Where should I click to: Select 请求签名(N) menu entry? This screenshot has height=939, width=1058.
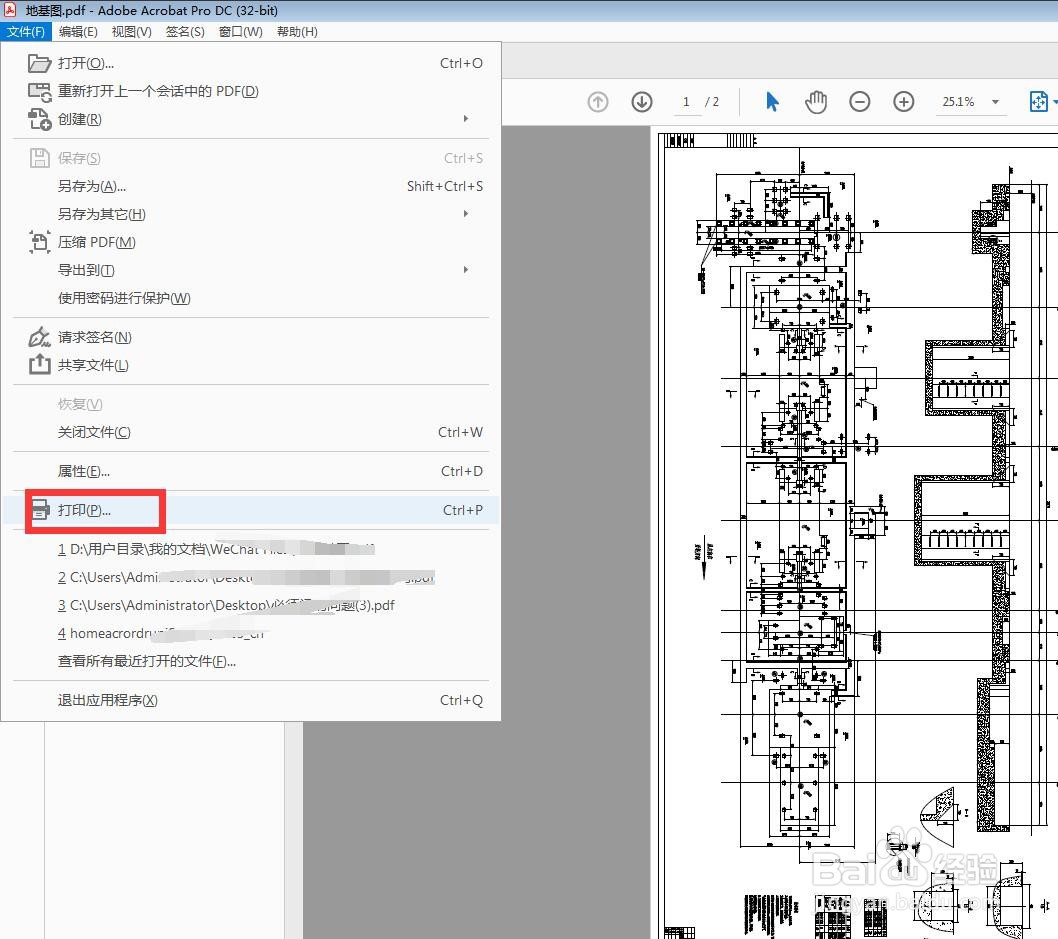coord(250,337)
